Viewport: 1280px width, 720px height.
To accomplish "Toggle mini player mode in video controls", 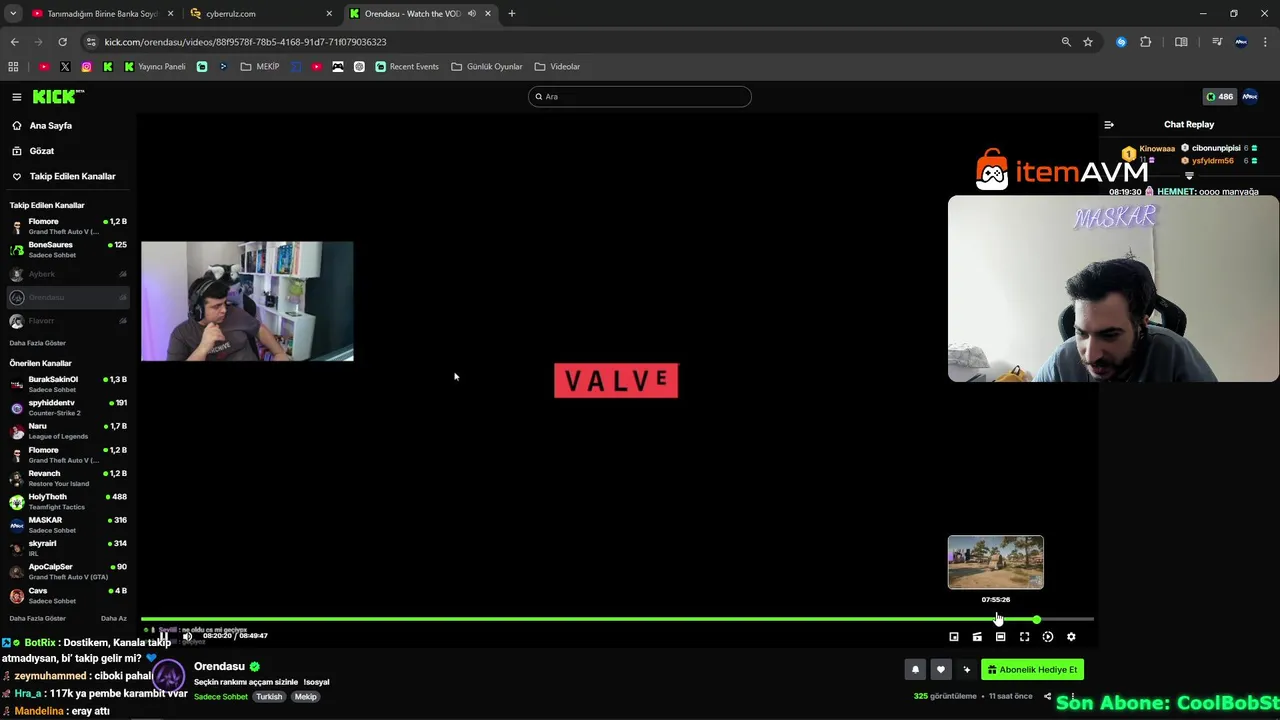I will 954,637.
